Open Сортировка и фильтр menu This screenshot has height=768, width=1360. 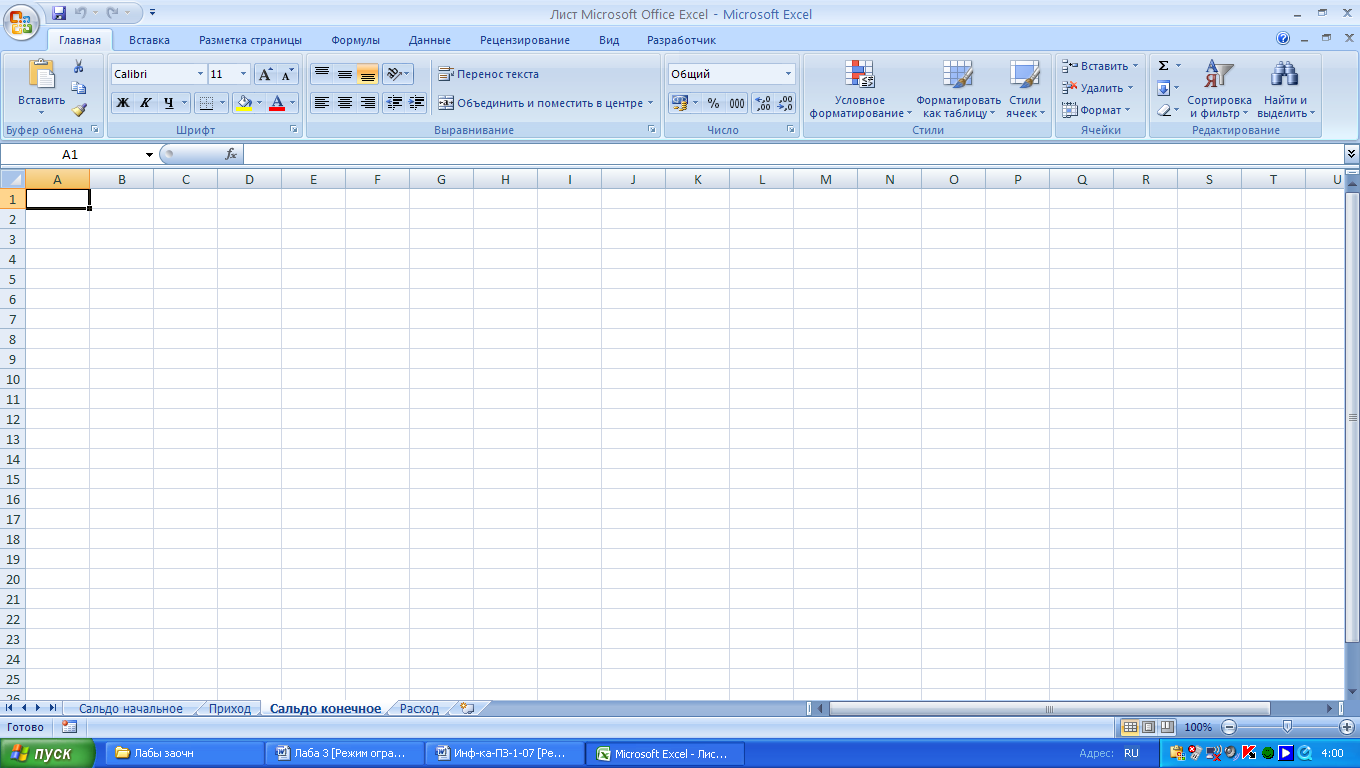click(1219, 89)
